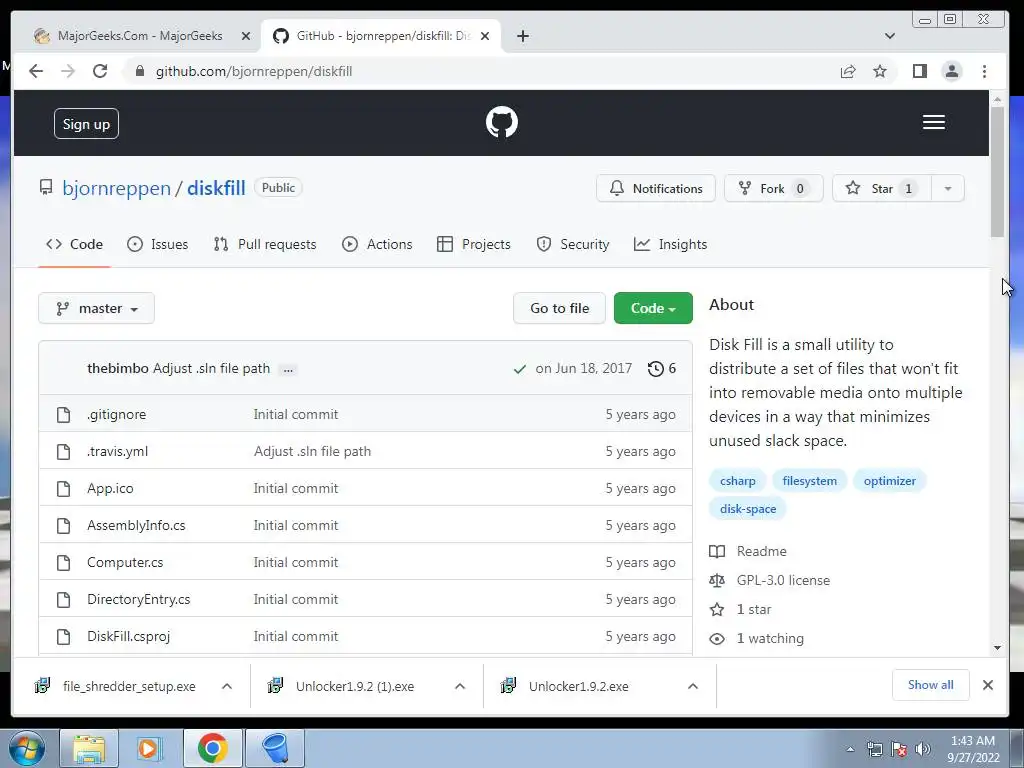This screenshot has height=768, width=1024.
Task: Open the Pull requests tab
Action: click(x=264, y=244)
